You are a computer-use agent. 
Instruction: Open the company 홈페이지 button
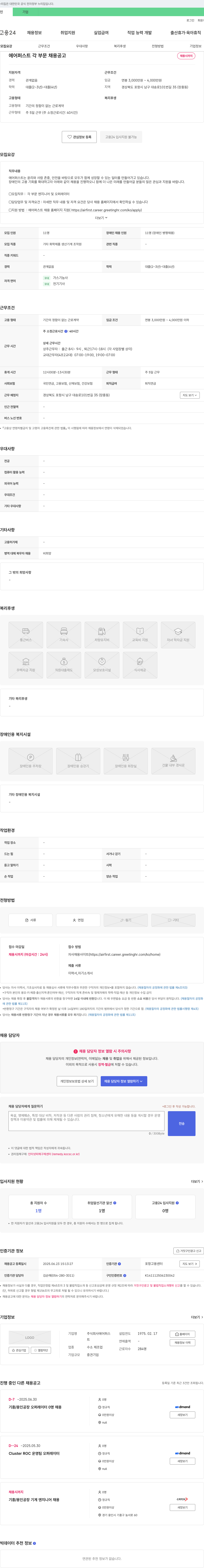click(x=183, y=1334)
